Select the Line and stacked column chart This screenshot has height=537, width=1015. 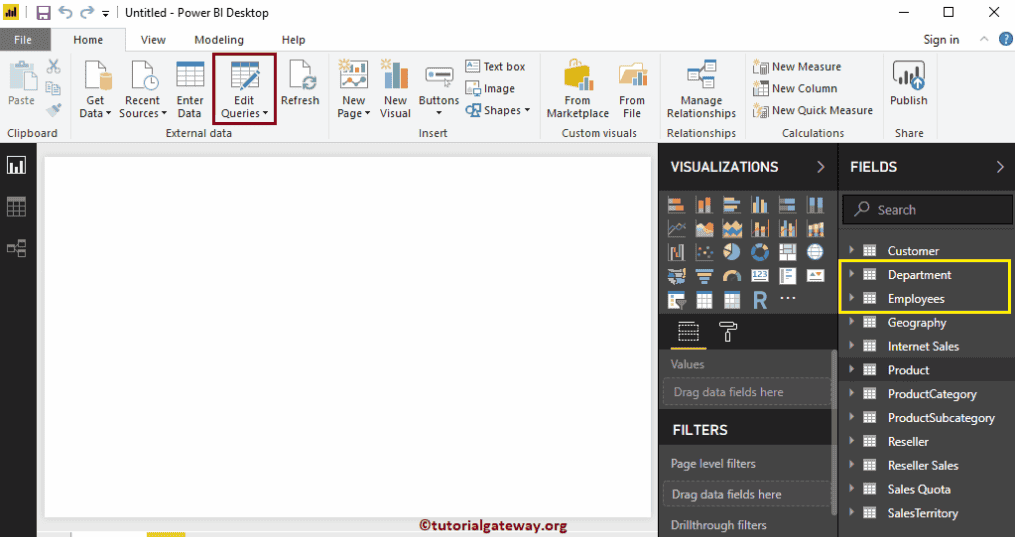(760, 228)
